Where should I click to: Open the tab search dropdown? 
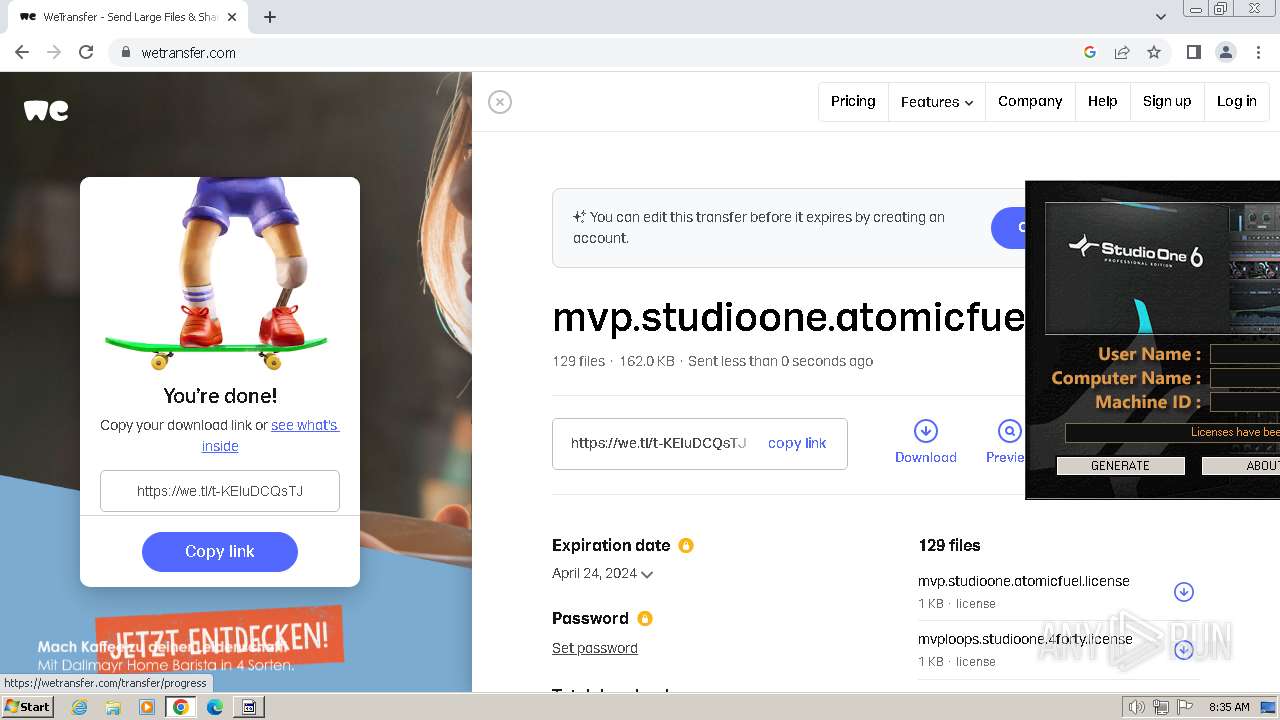coord(1161,17)
